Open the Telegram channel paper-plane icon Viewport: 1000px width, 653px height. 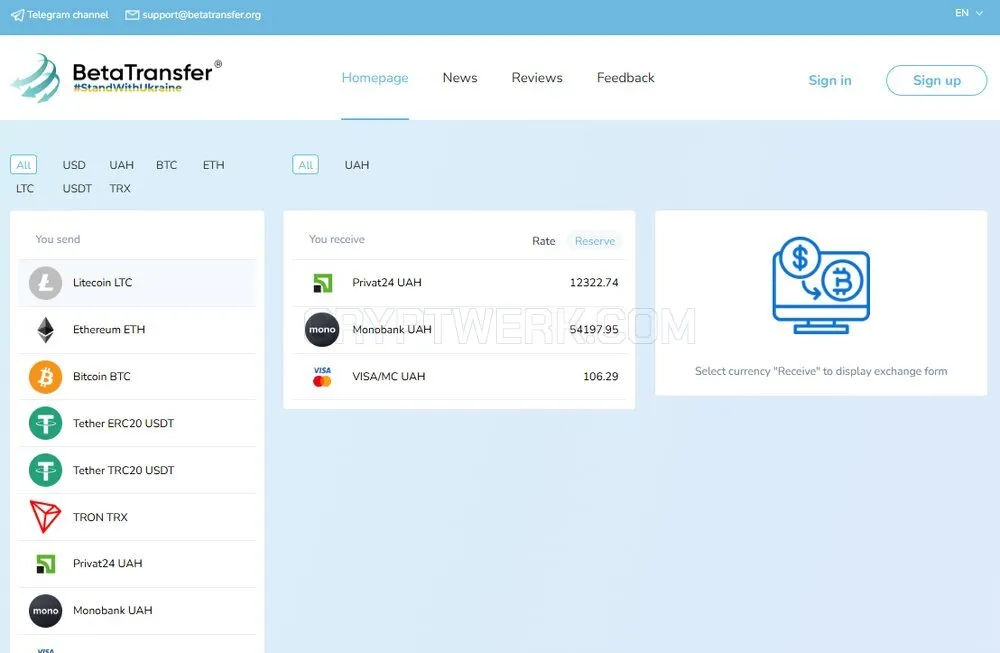point(17,15)
